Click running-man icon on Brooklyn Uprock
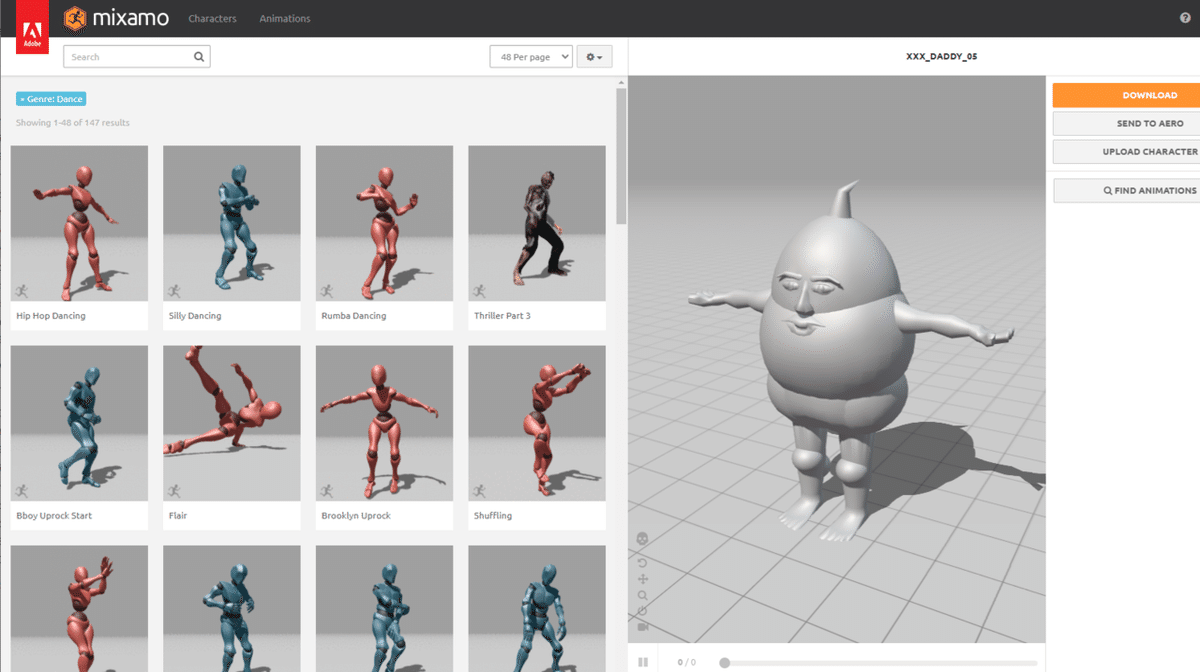 coord(327,490)
